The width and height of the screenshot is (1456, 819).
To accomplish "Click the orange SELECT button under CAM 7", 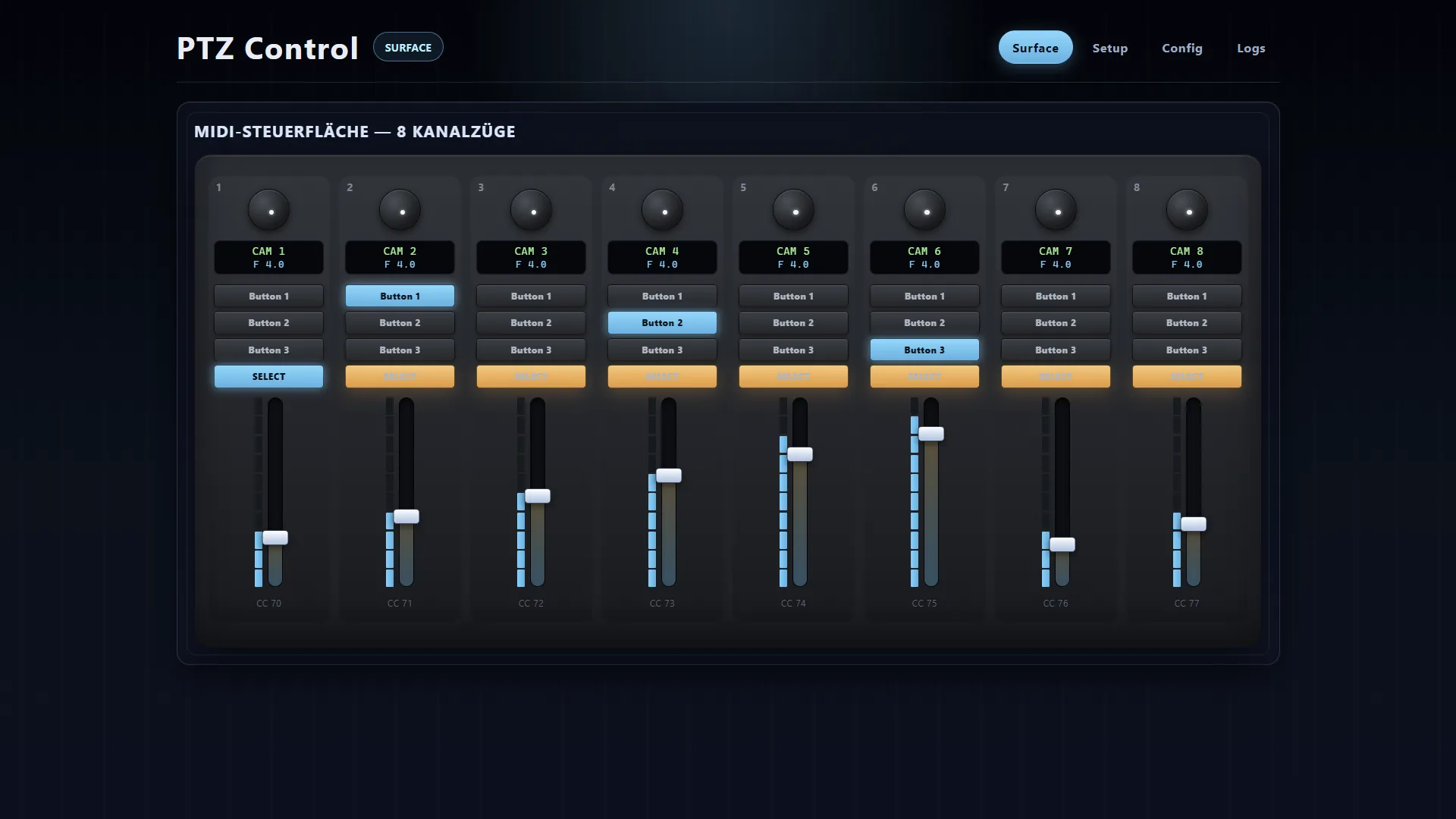I will [1056, 376].
